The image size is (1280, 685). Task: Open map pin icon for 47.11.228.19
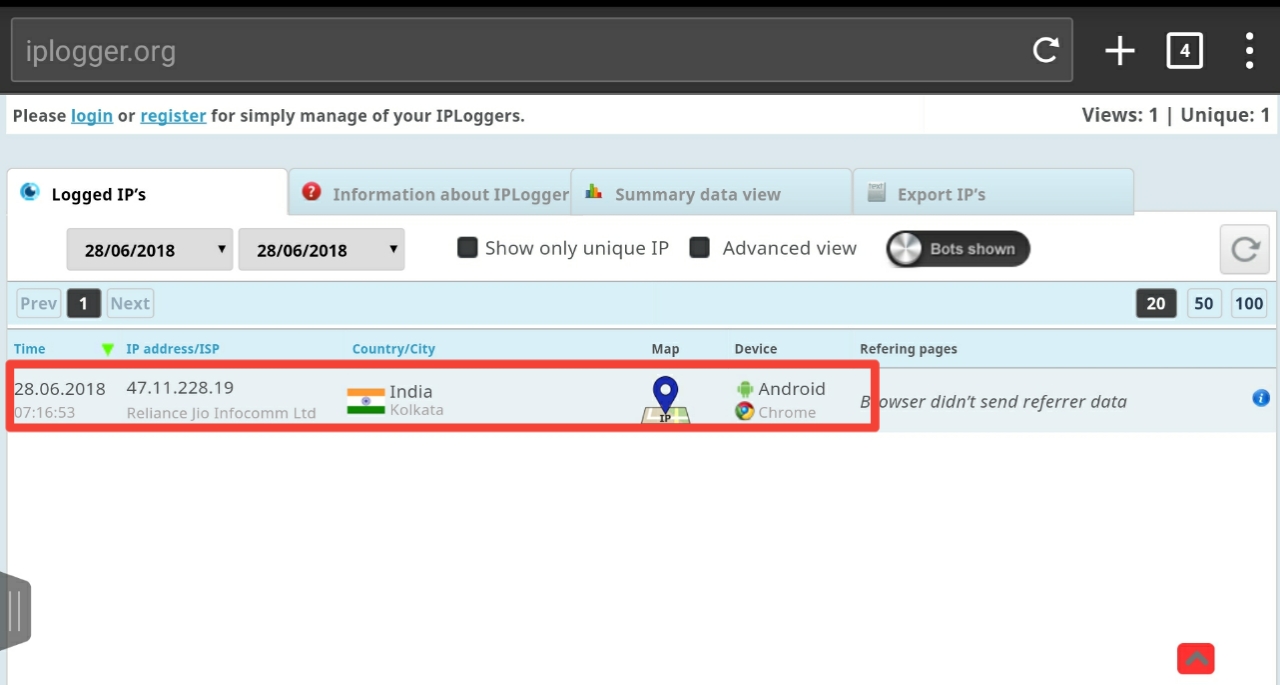pyautogui.click(x=665, y=401)
